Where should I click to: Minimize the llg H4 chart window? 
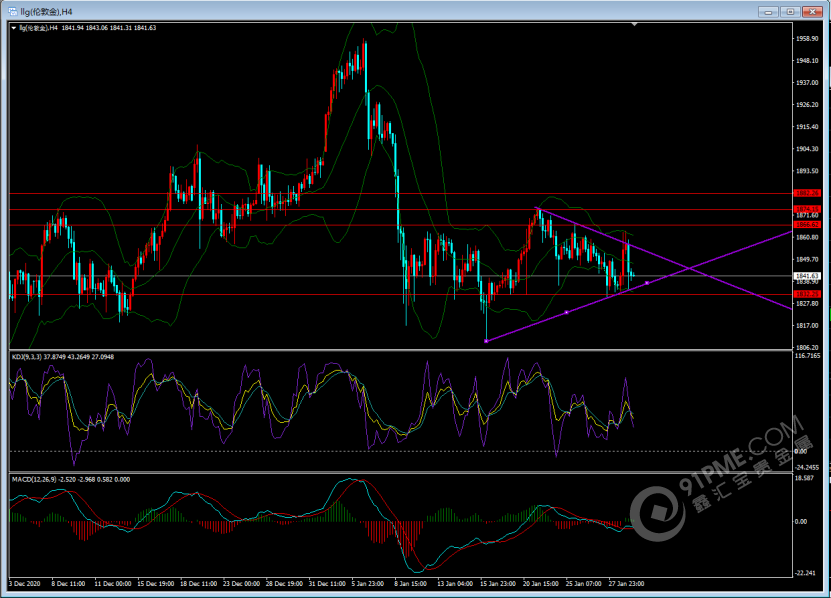tap(768, 11)
